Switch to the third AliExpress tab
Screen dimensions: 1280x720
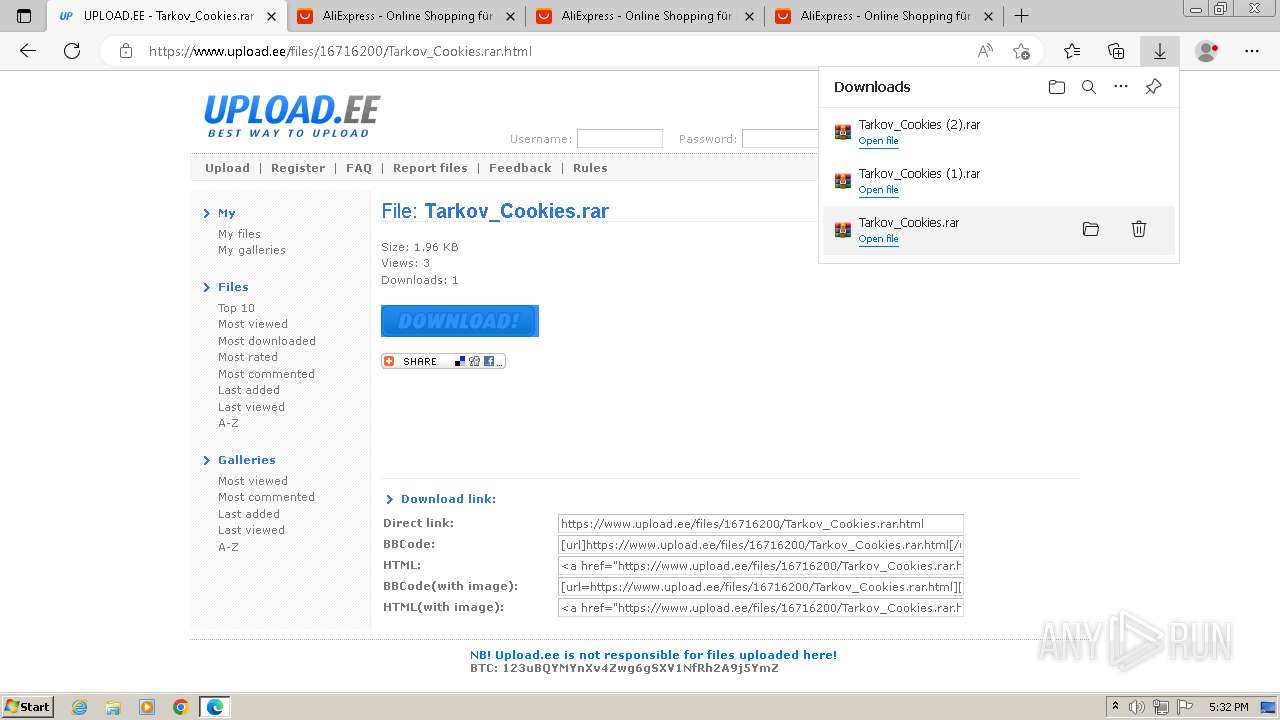point(885,16)
